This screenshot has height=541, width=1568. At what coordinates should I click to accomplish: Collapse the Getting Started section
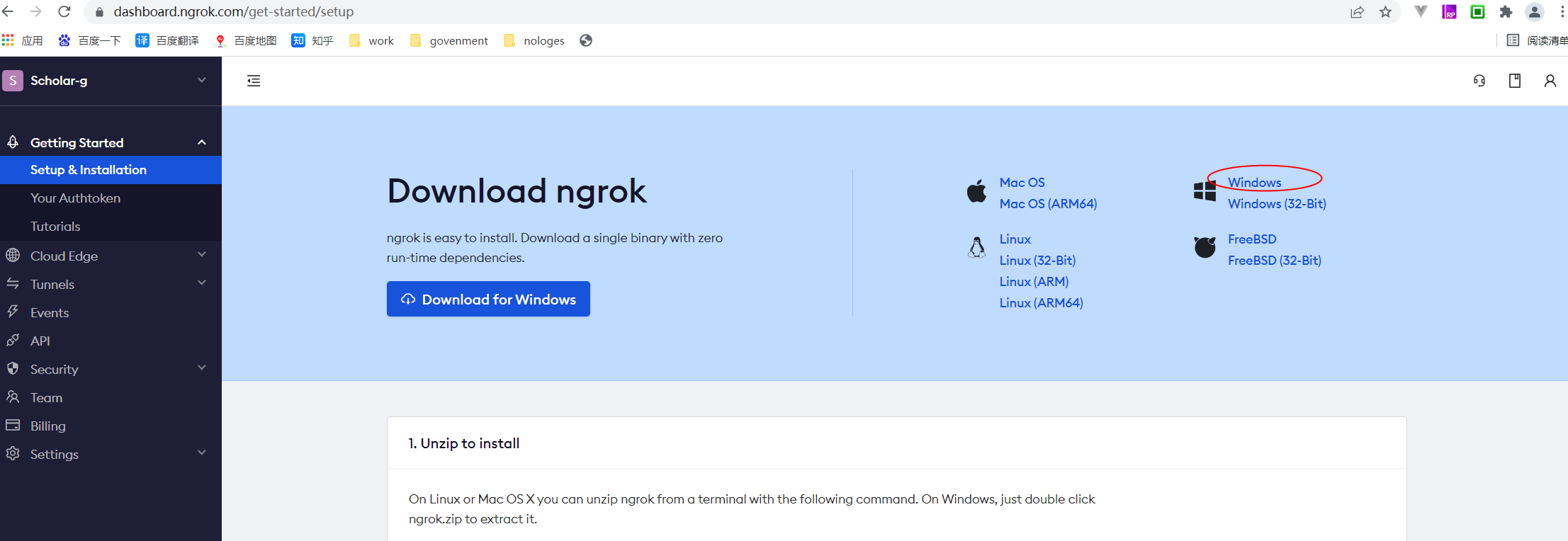[x=111, y=142]
